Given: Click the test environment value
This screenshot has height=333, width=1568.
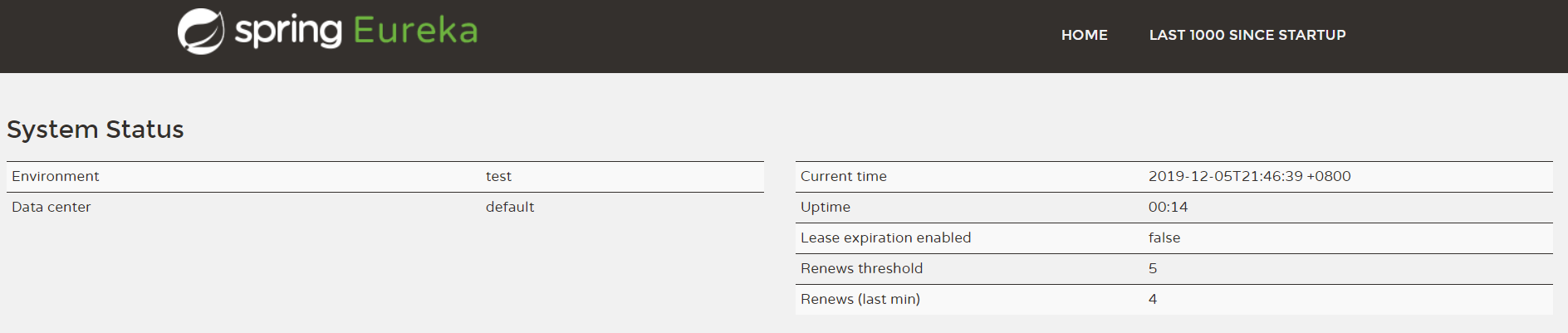Looking at the screenshot, I should point(498,176).
